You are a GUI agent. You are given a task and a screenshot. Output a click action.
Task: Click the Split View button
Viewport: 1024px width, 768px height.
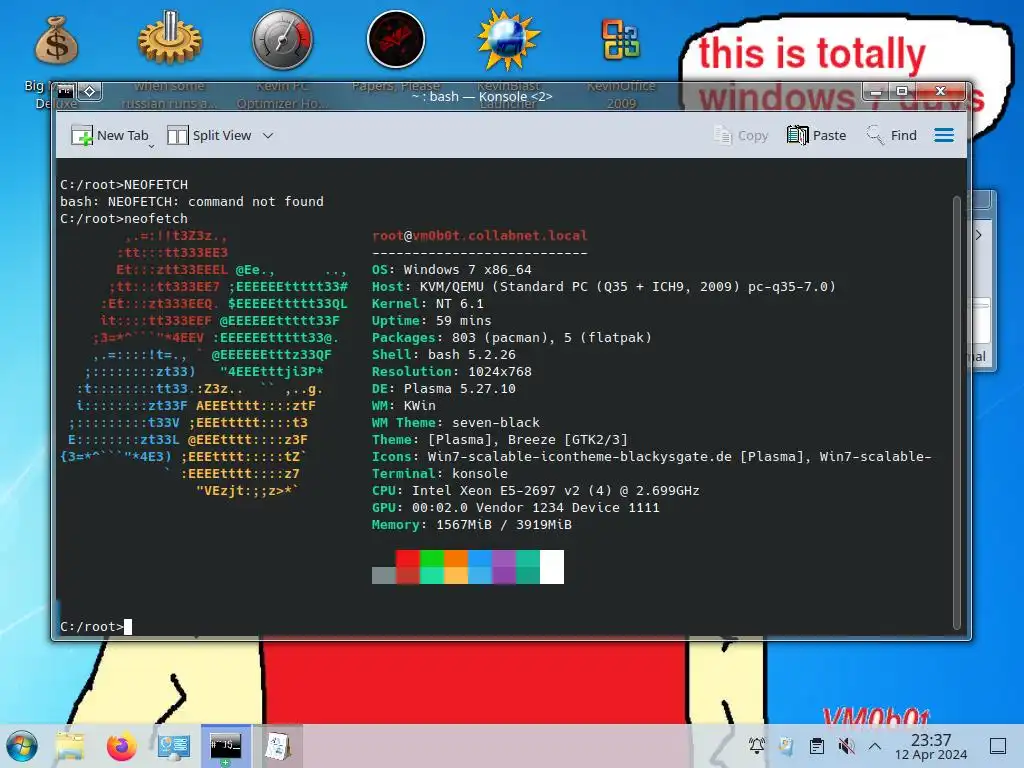[209, 135]
